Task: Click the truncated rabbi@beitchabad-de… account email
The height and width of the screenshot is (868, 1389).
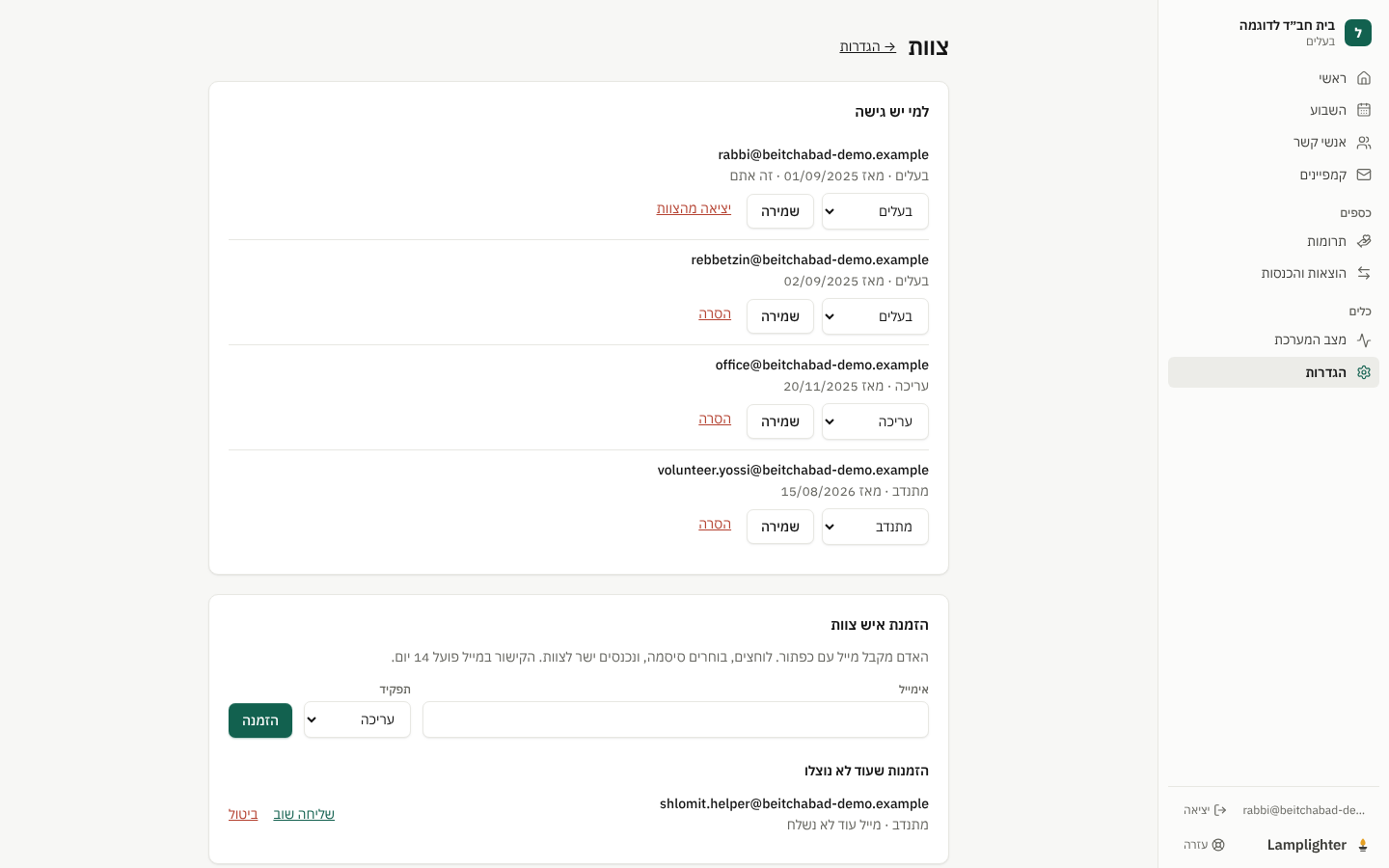Action: pyautogui.click(x=1304, y=810)
